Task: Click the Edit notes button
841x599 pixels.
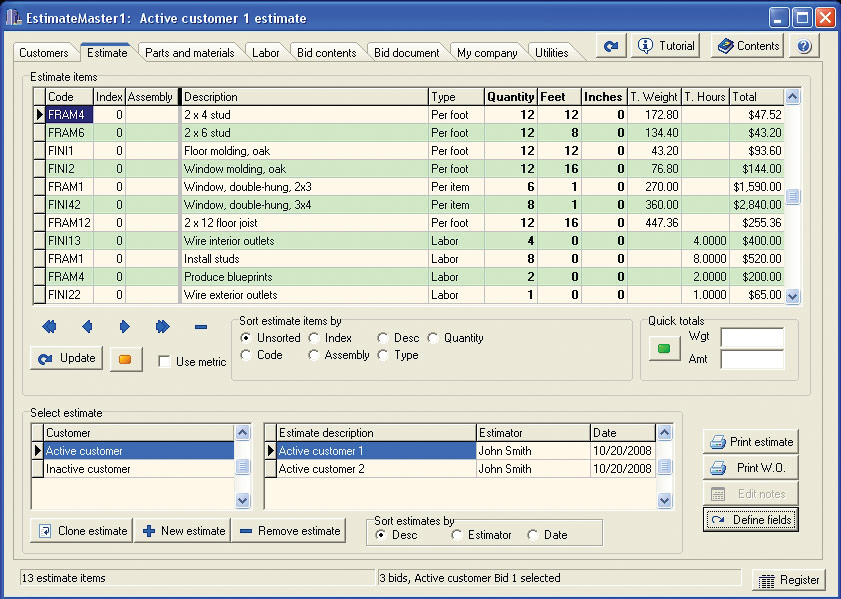Action: (x=750, y=493)
